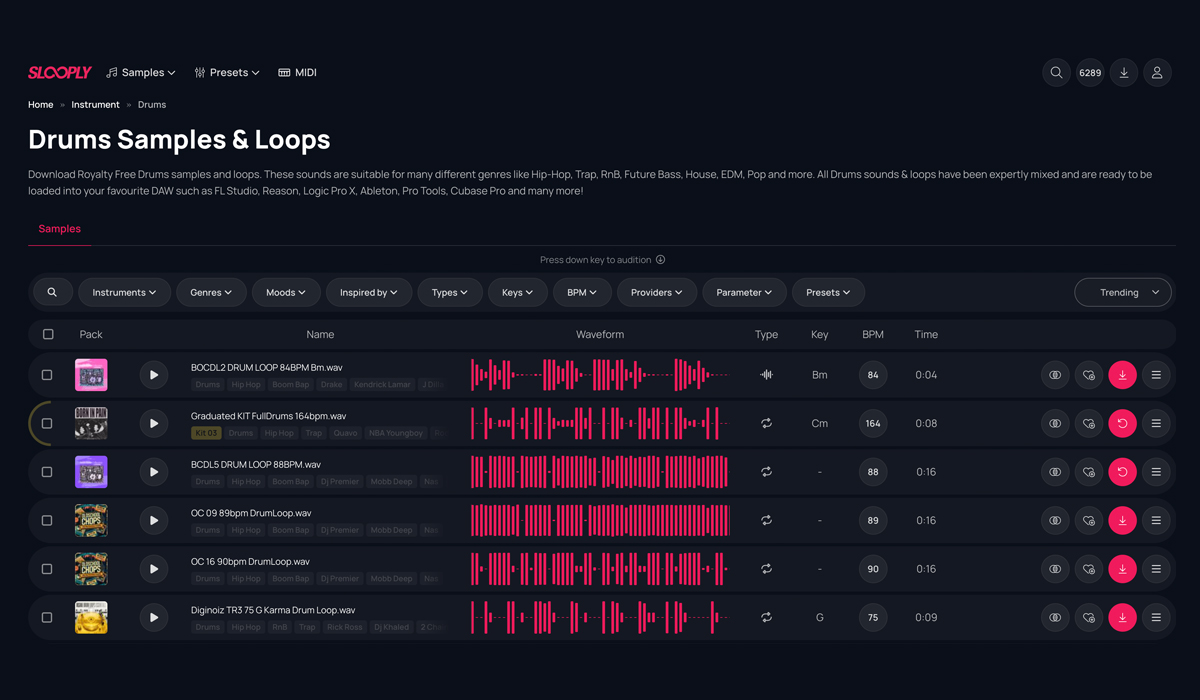Download BOCDL2 DRUM LOOP 84BPM Bm.wav
This screenshot has width=1200, height=700.
1122,375
